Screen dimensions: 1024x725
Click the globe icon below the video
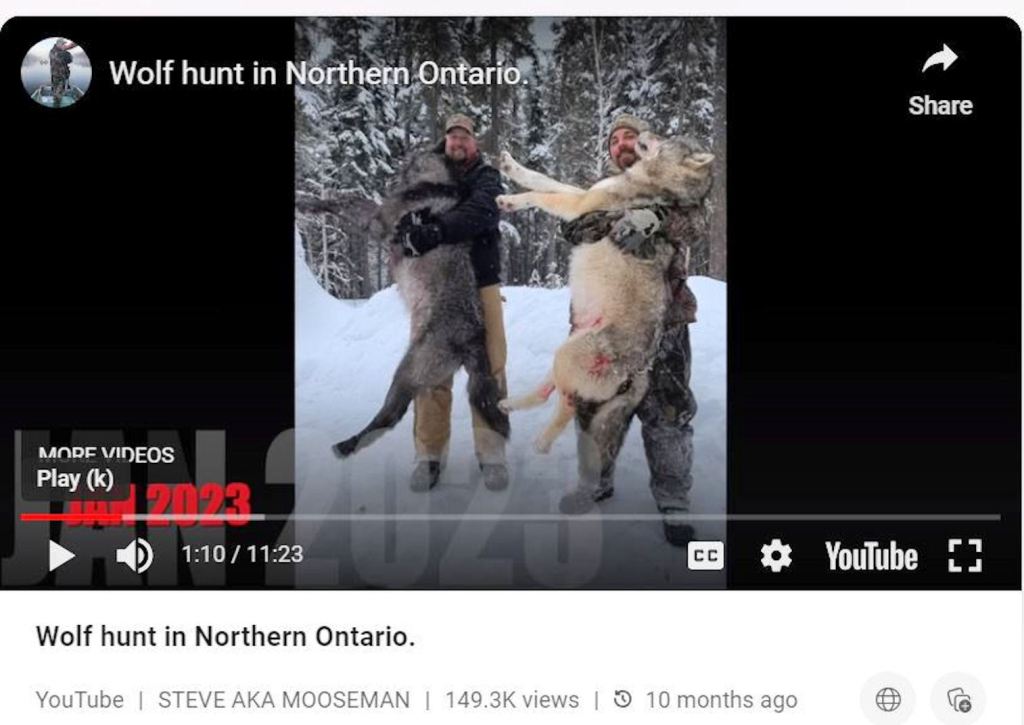tap(888, 699)
